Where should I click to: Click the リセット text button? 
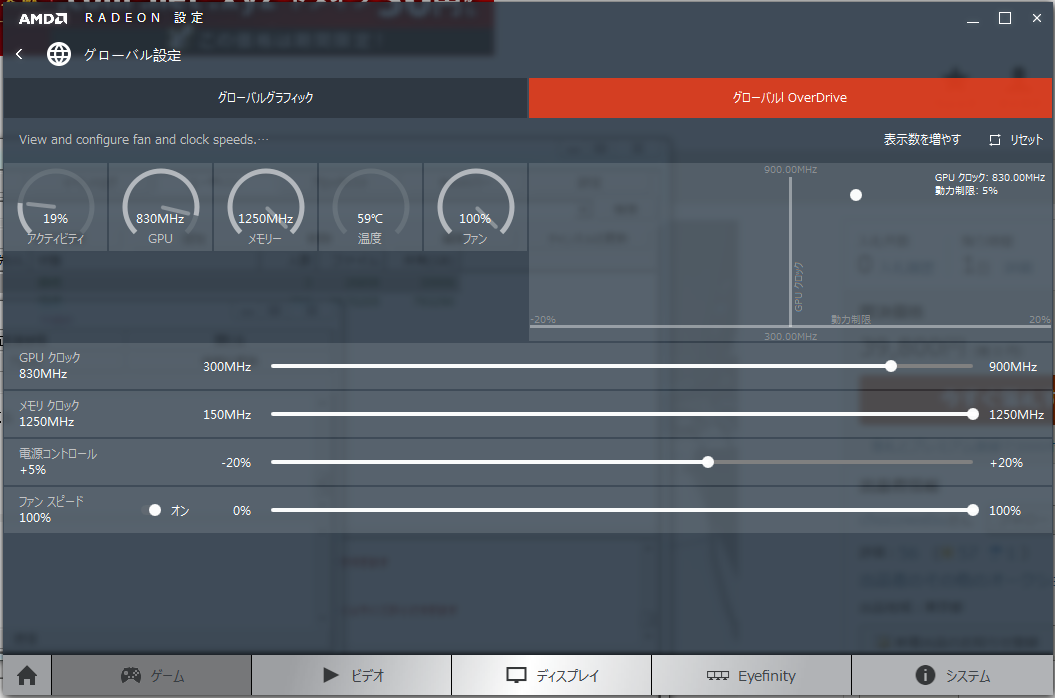coord(1026,140)
